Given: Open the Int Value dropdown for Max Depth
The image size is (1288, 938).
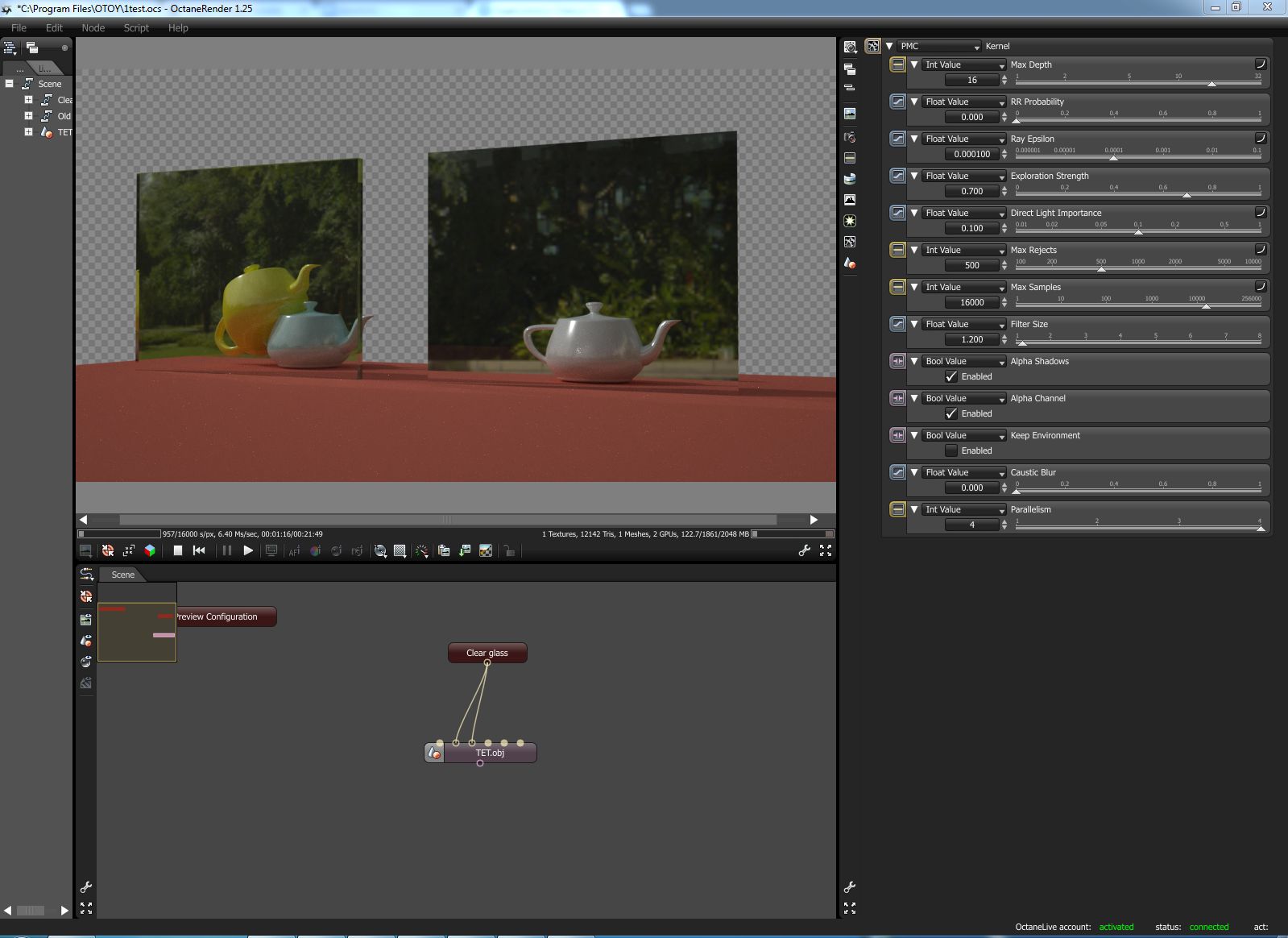Looking at the screenshot, I should click(964, 64).
